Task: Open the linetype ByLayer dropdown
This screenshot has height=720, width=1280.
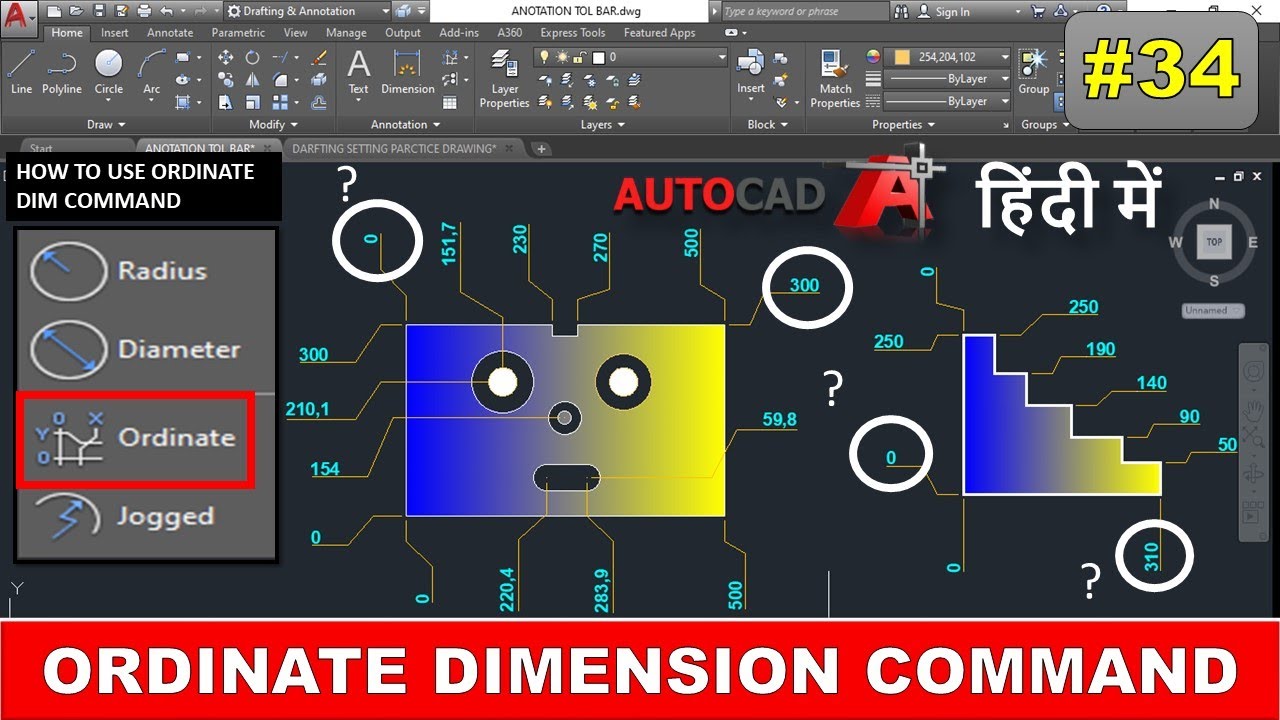Action: (x=1004, y=101)
